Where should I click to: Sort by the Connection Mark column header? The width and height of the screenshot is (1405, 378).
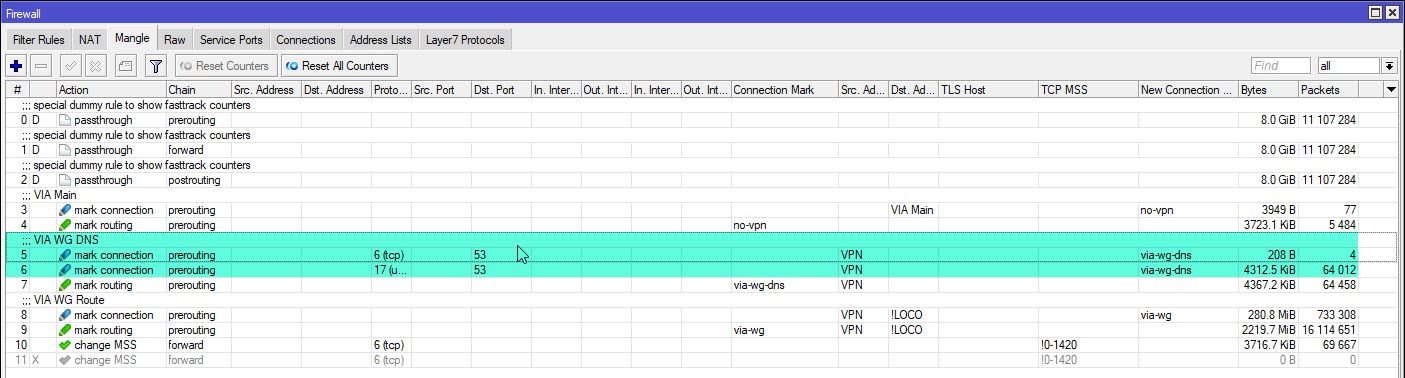[x=785, y=90]
